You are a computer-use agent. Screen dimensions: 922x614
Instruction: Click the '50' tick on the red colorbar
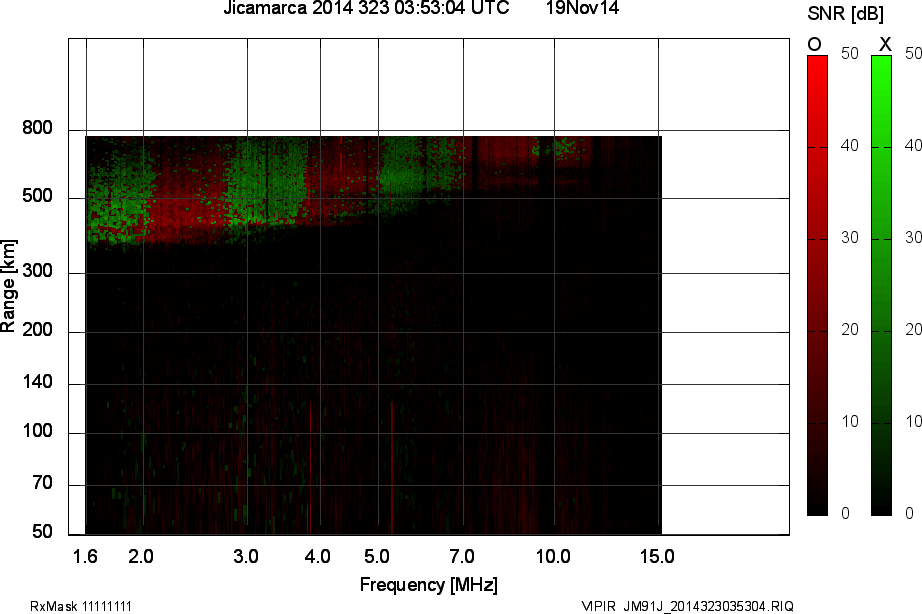850,54
